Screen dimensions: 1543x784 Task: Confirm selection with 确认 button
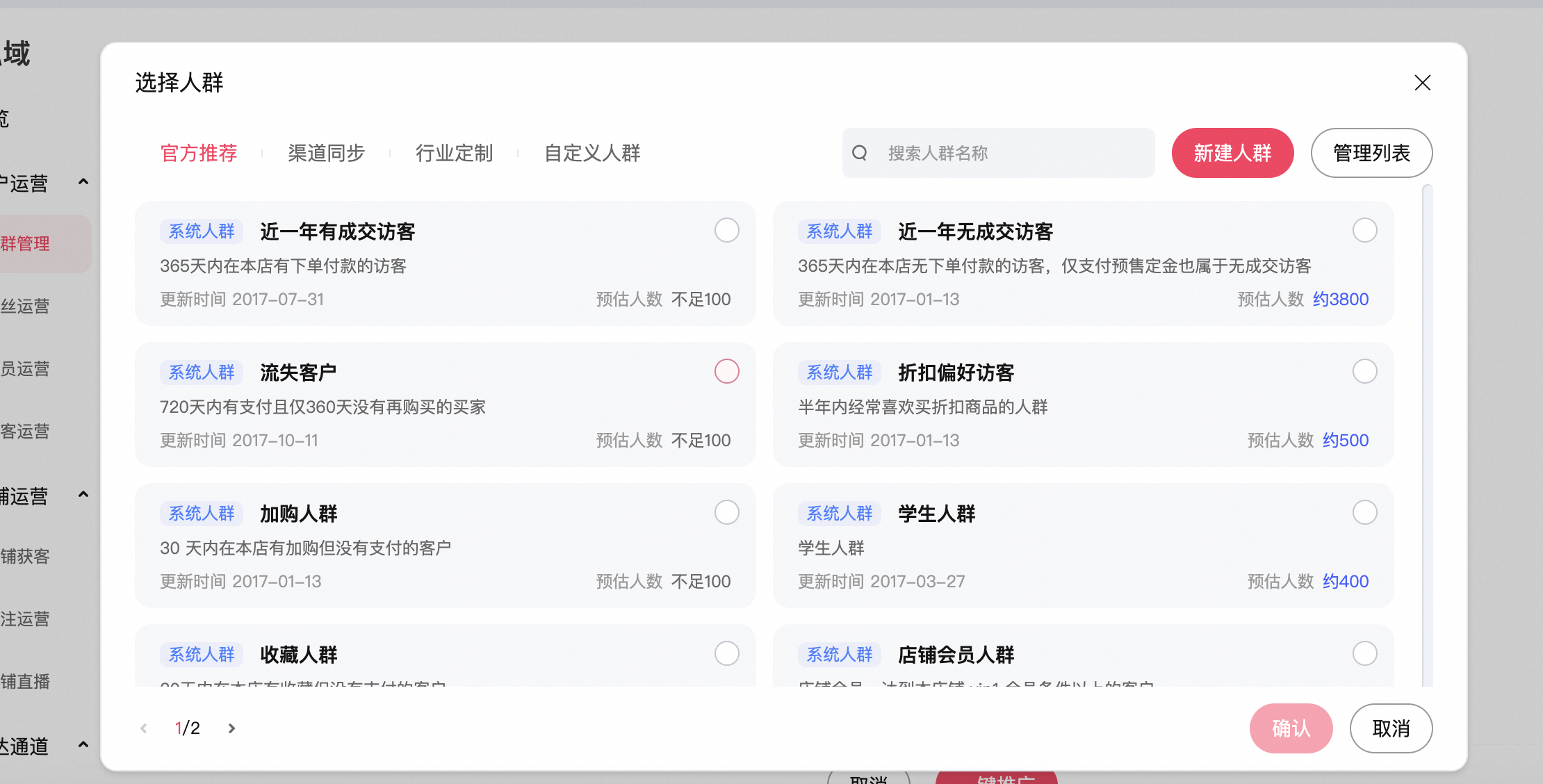click(x=1291, y=728)
